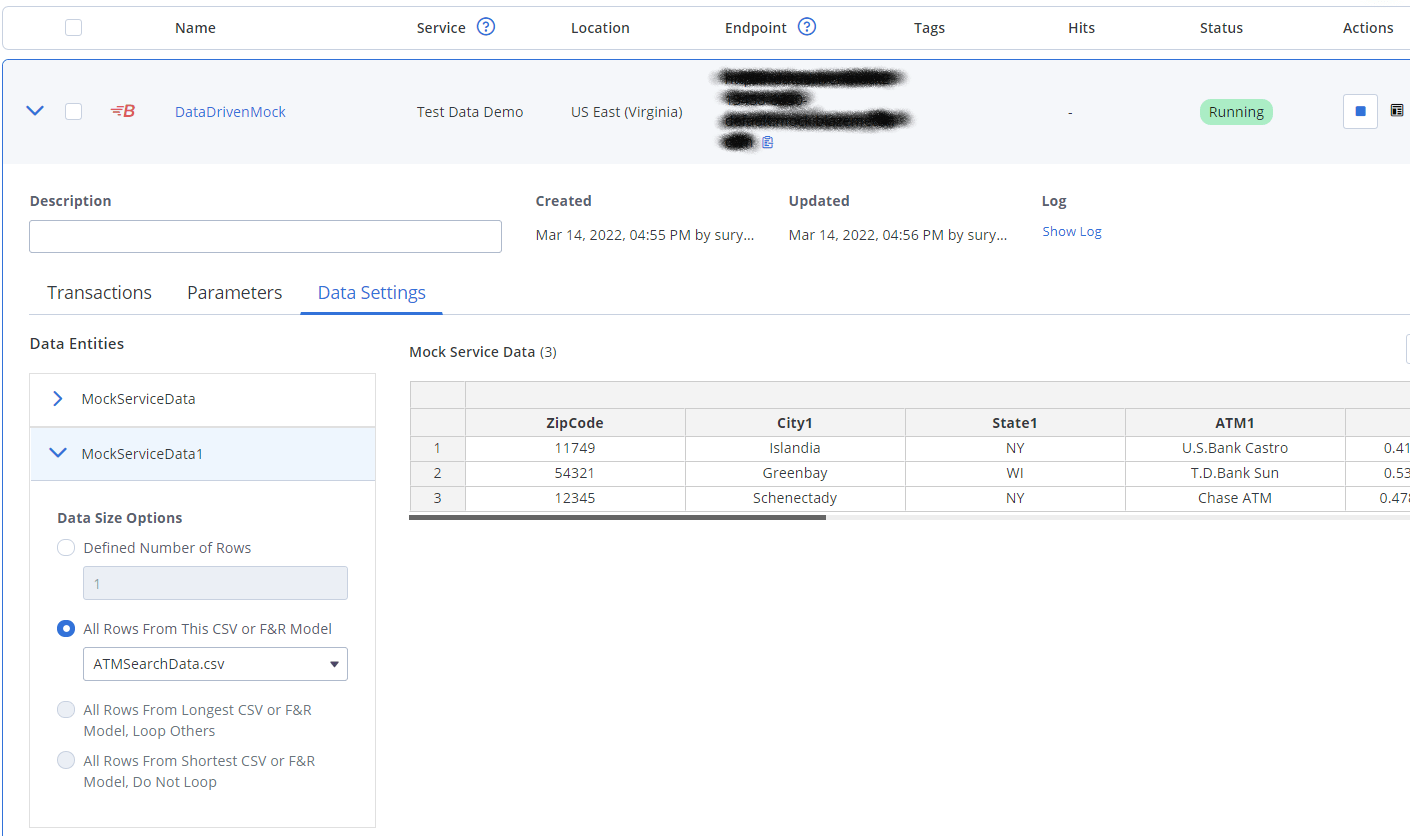Click into the Description text field
Screen dimensions: 1415x836
pyautogui.click(x=265, y=237)
